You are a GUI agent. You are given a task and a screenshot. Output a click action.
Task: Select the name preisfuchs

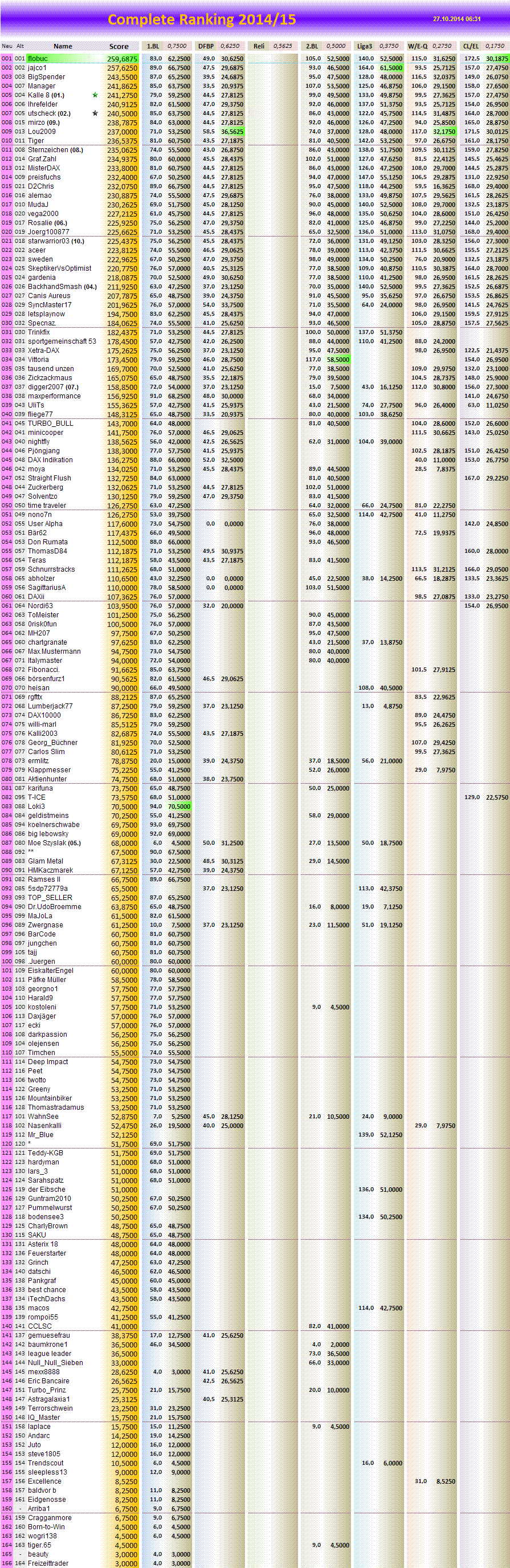click(x=44, y=177)
